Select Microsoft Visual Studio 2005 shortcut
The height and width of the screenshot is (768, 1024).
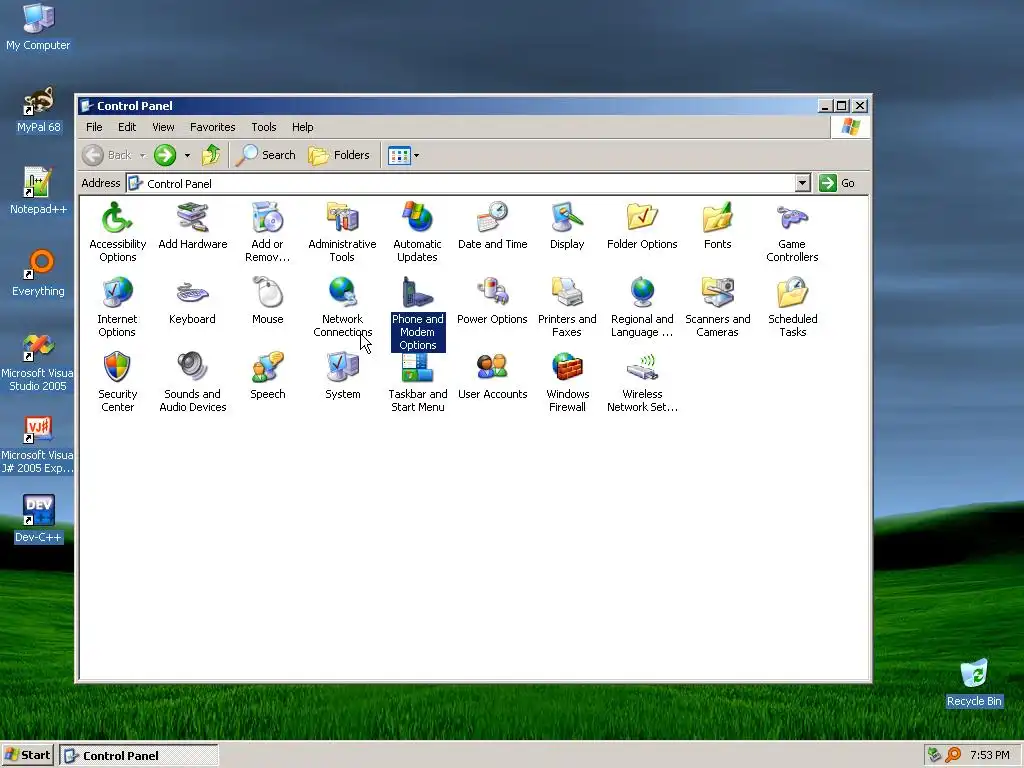pyautogui.click(x=38, y=362)
